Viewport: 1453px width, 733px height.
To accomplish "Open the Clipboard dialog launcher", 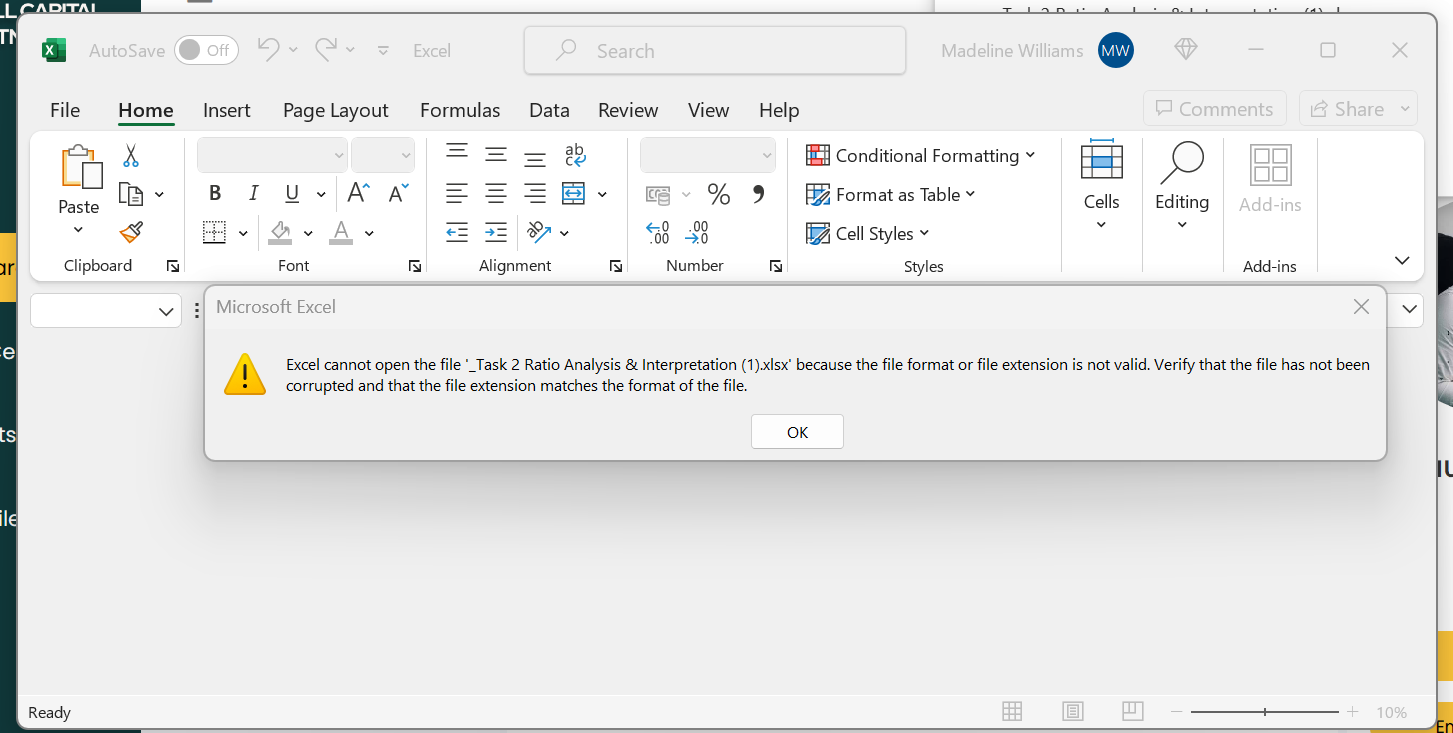I will point(173,266).
